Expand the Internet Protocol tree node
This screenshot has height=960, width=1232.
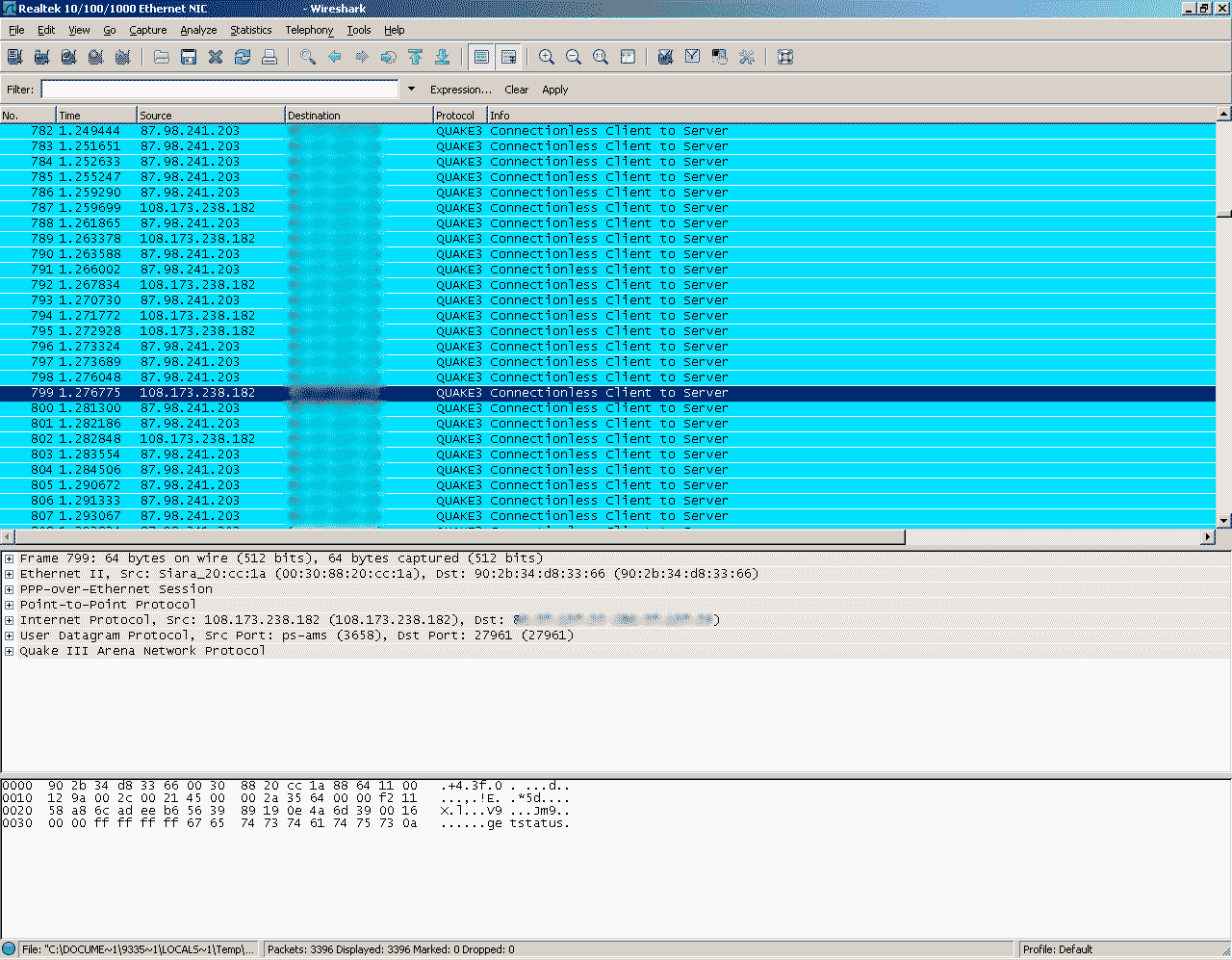coord(9,620)
